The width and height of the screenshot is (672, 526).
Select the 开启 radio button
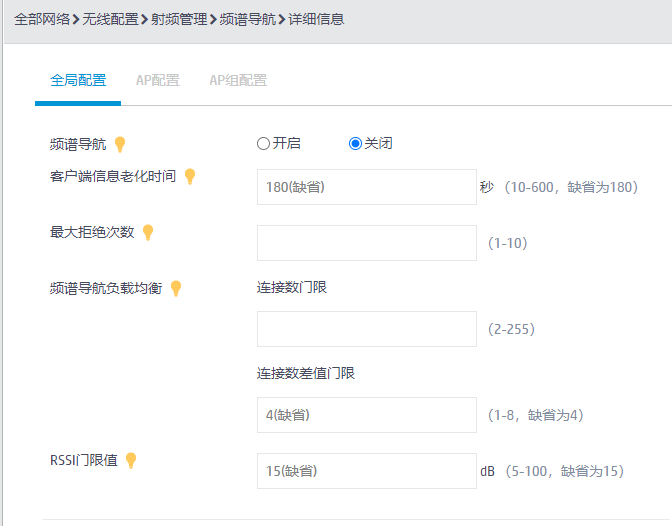tap(263, 143)
